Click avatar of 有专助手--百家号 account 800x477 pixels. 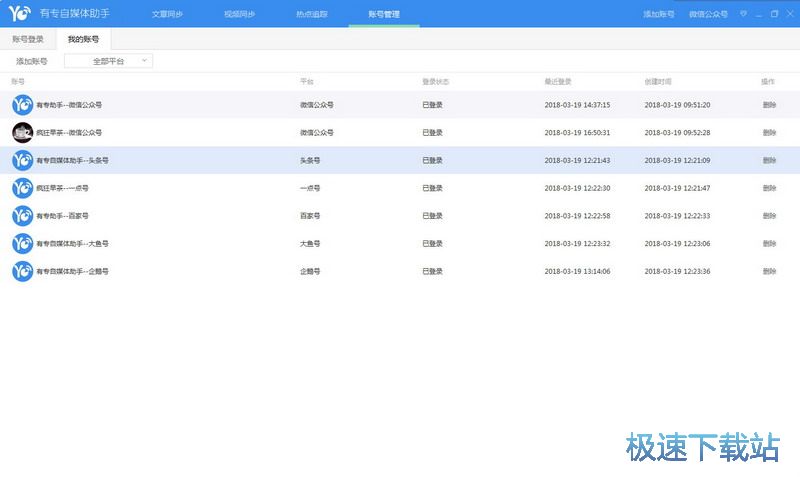[x=22, y=216]
